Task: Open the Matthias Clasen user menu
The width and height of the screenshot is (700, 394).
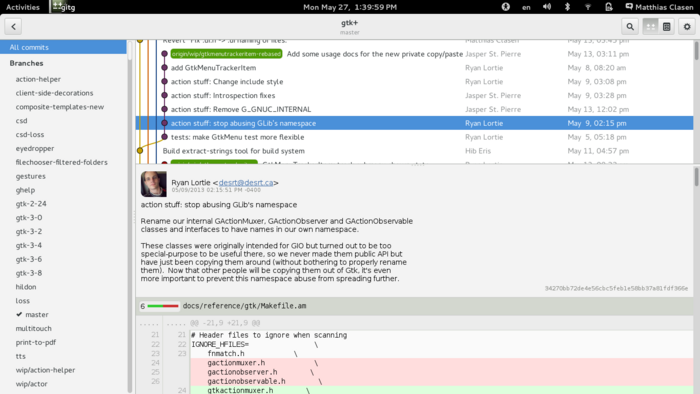Action: (659, 7)
